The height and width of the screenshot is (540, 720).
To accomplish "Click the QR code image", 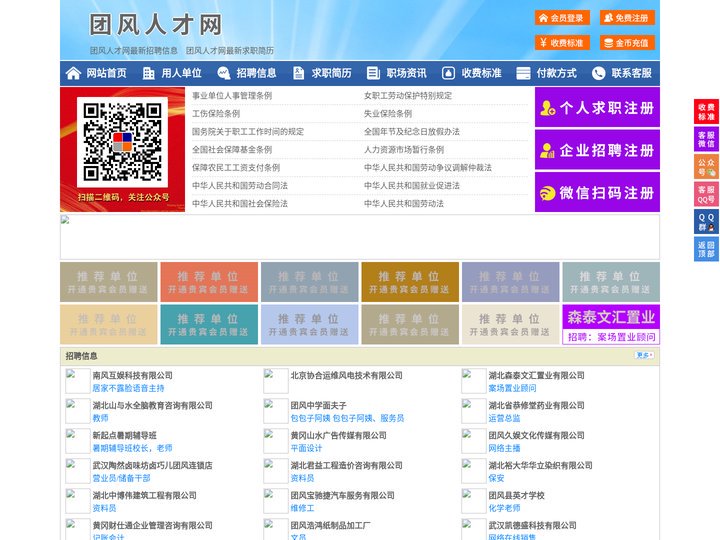I will (x=122, y=142).
